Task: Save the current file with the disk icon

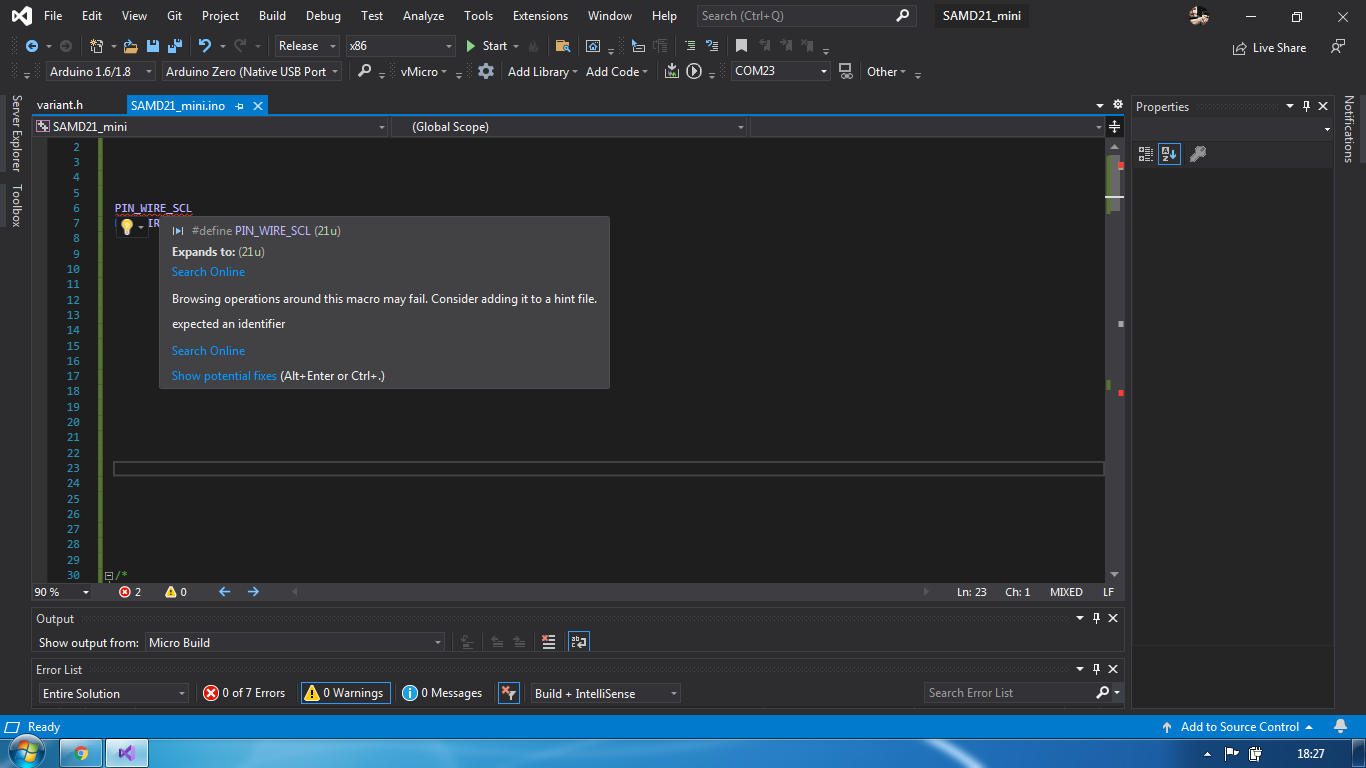Action: (153, 46)
